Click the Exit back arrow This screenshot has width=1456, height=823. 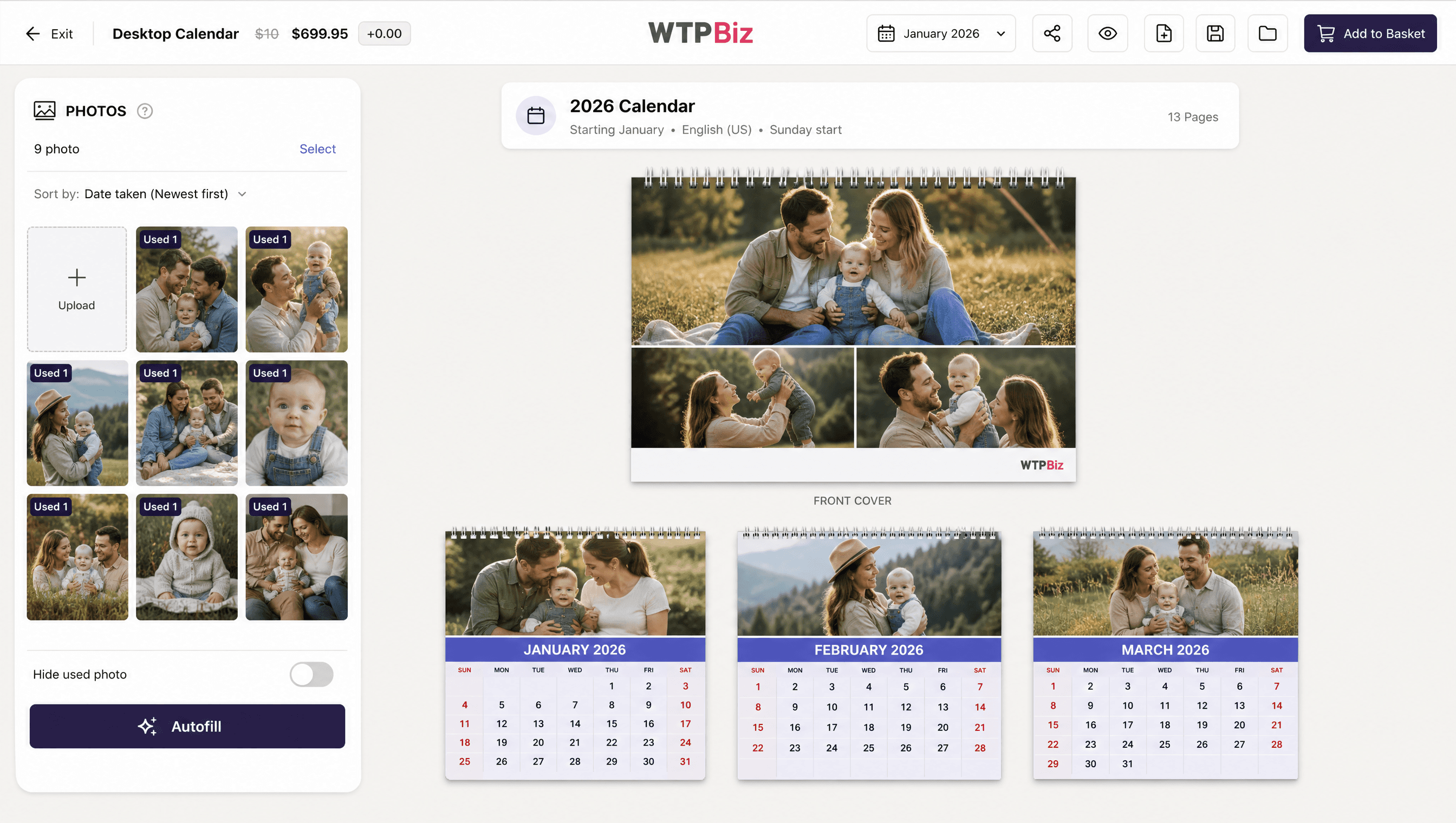point(33,34)
